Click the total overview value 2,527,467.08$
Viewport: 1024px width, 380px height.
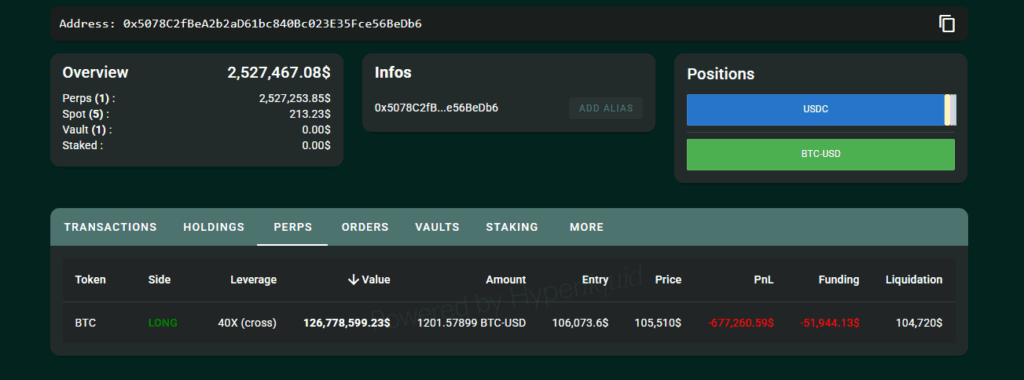279,72
